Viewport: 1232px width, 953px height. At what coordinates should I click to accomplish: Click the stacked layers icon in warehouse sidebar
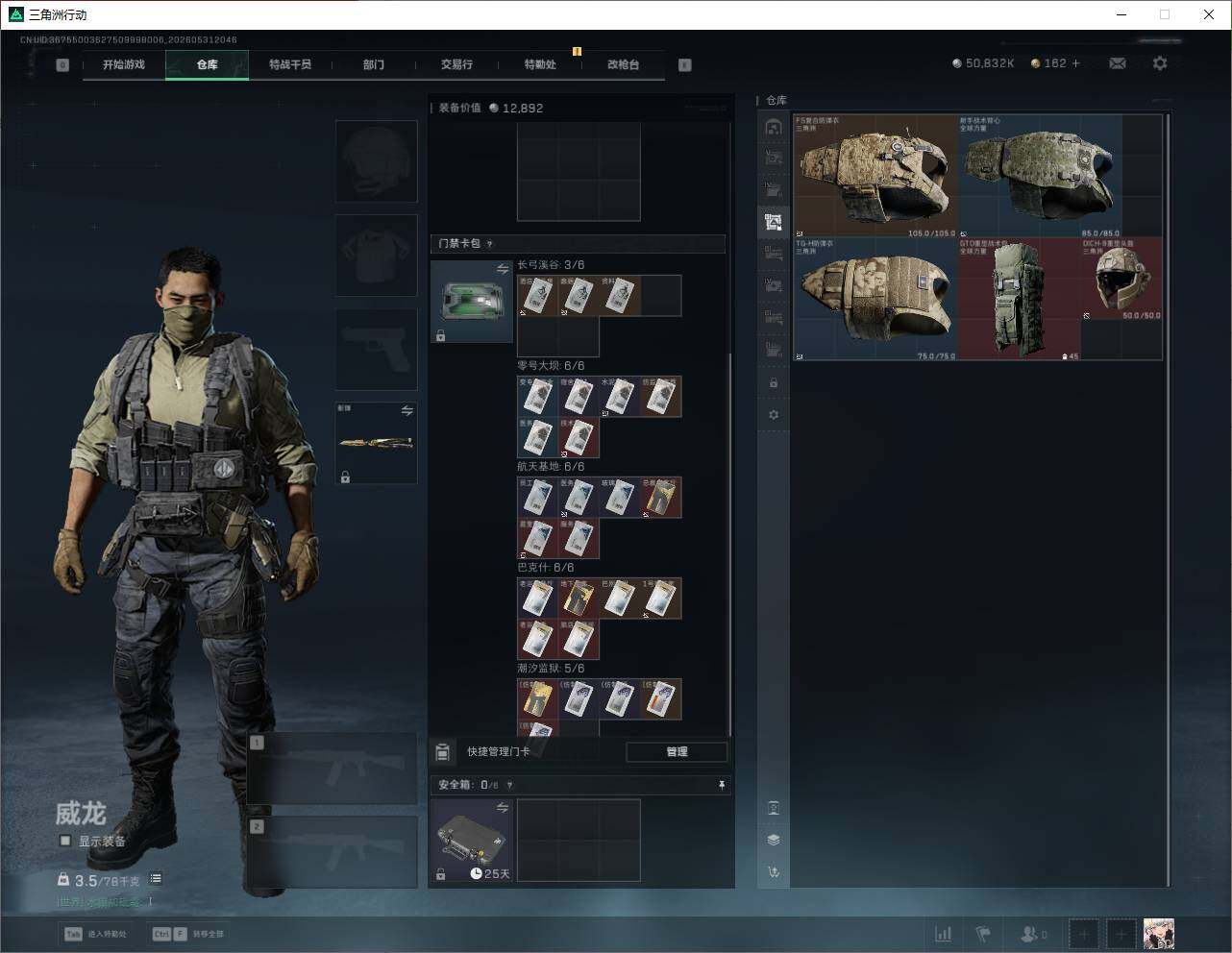774,840
